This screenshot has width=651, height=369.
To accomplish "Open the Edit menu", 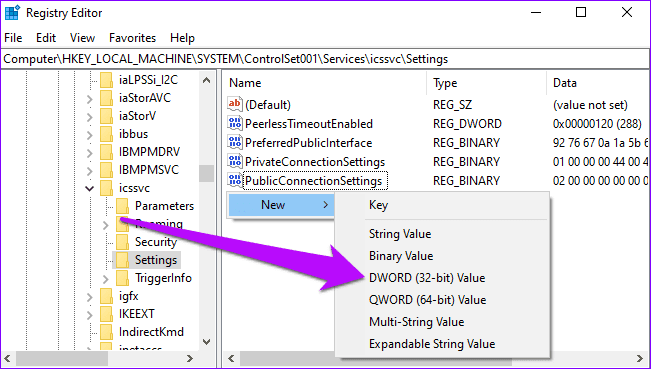I will [x=46, y=38].
